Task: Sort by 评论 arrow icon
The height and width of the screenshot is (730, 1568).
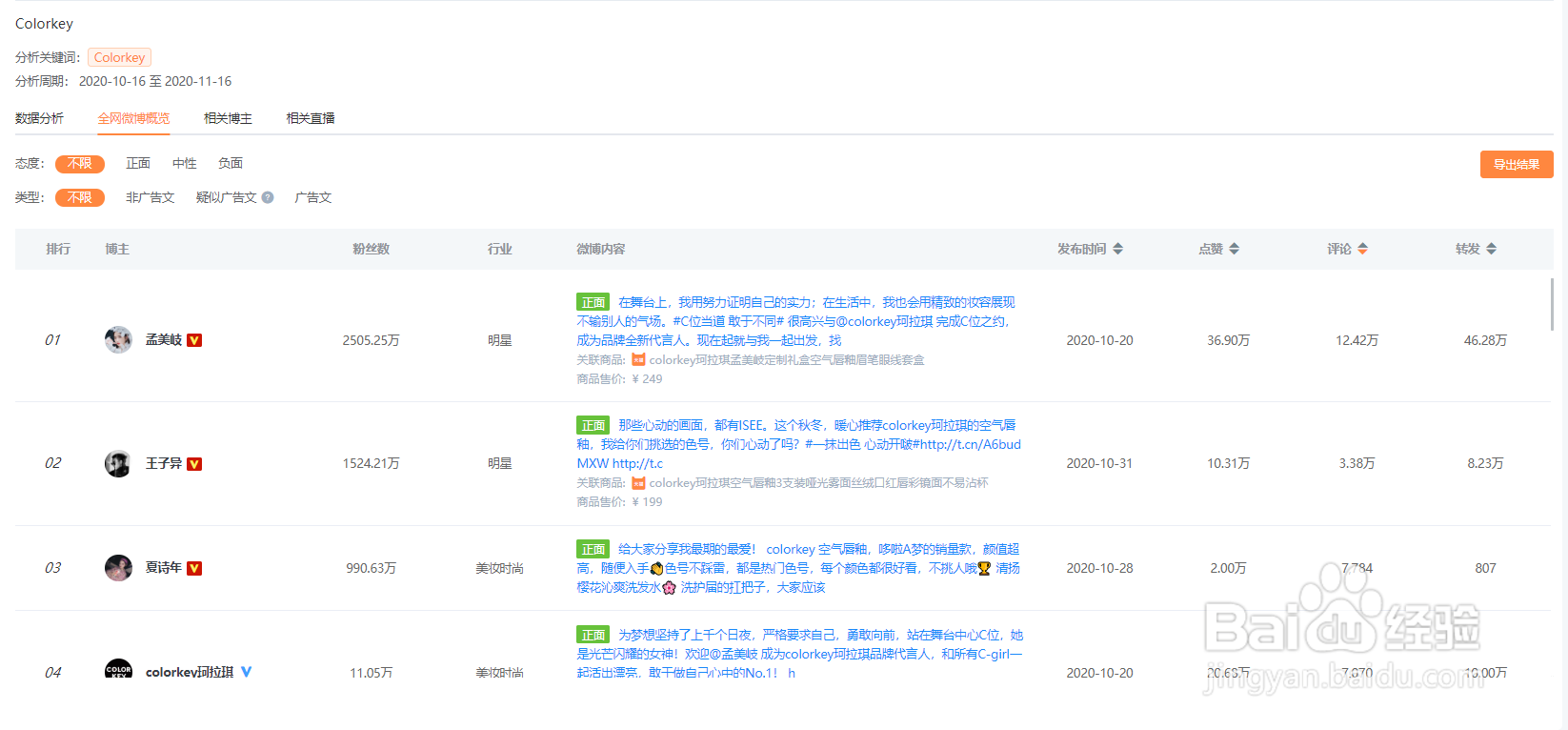Action: pyautogui.click(x=1363, y=249)
